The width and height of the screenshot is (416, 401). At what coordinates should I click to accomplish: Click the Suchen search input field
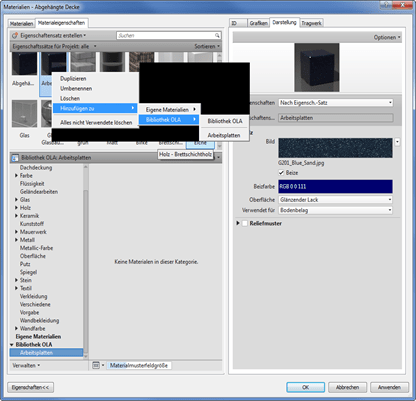pyautogui.click(x=165, y=35)
